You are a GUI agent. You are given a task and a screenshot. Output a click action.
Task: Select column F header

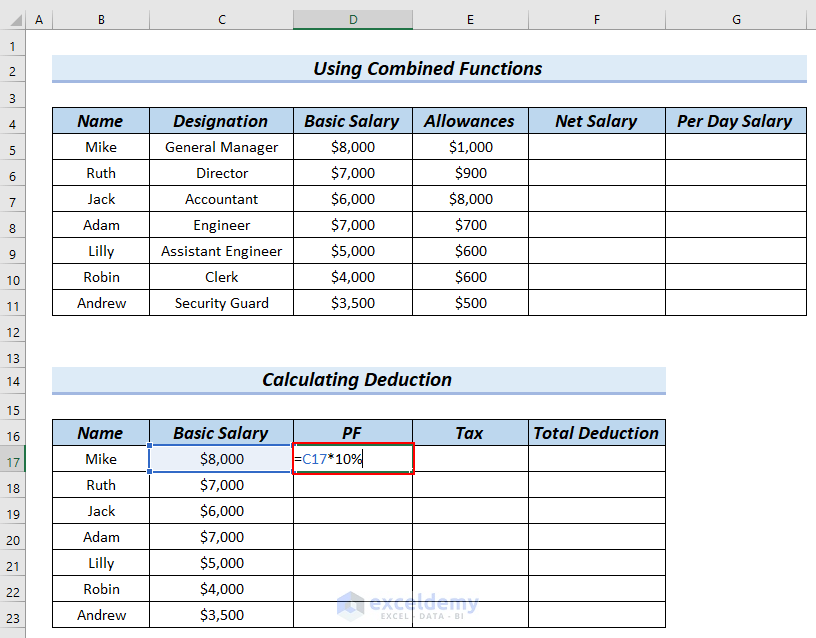pos(597,20)
